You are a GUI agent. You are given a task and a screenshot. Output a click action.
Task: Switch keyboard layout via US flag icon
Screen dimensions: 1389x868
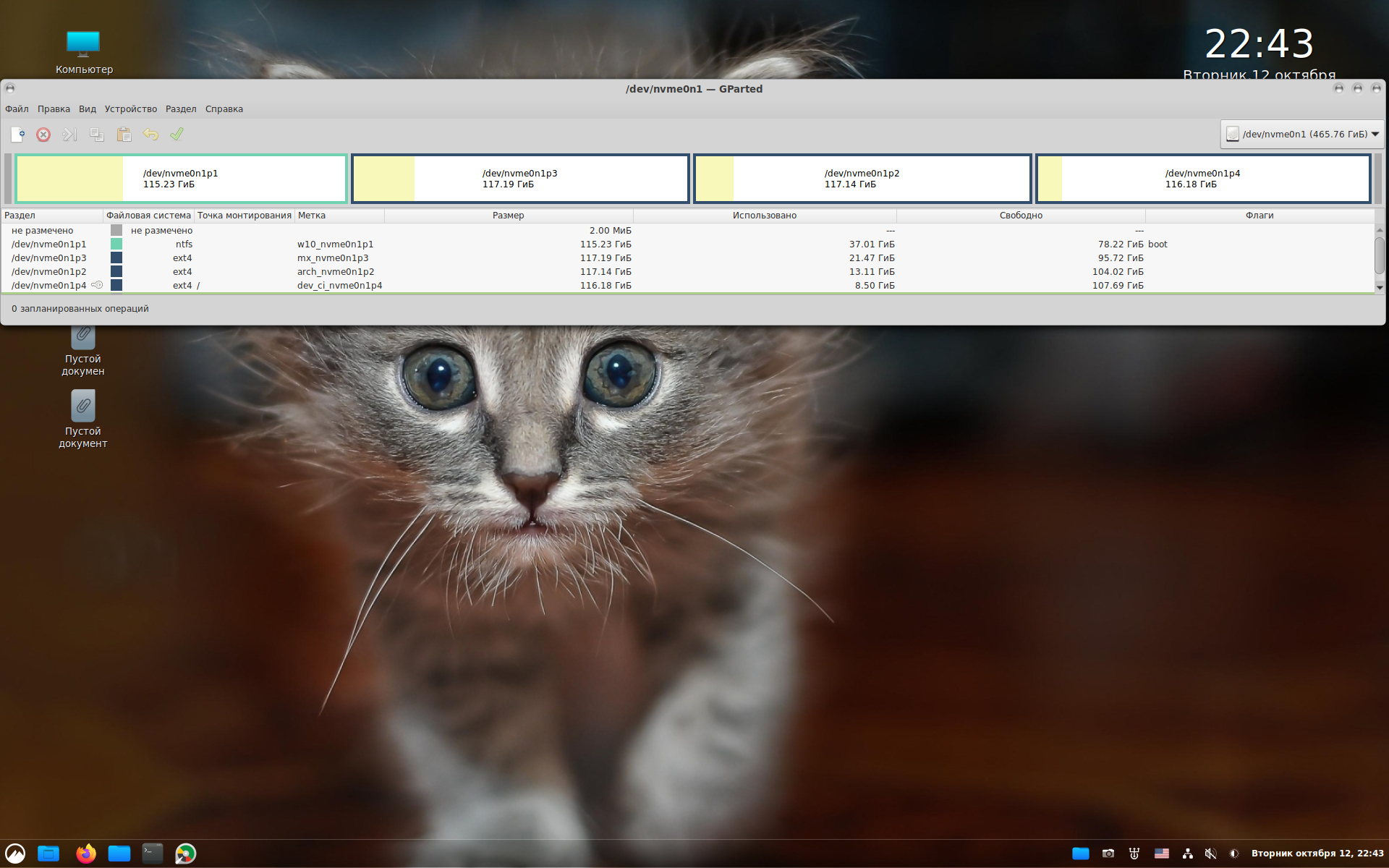point(1162,854)
